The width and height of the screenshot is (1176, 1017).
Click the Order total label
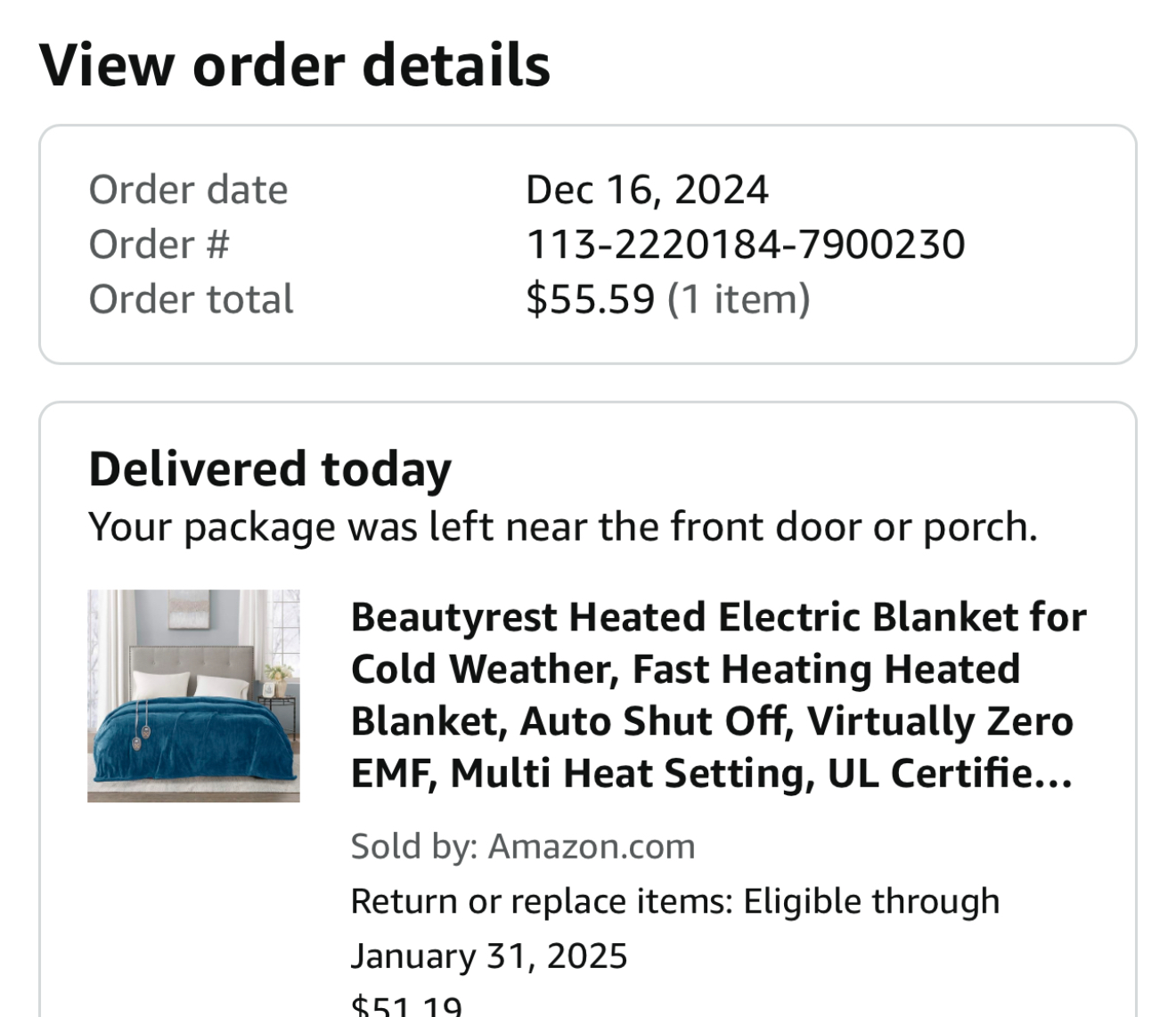(191, 299)
